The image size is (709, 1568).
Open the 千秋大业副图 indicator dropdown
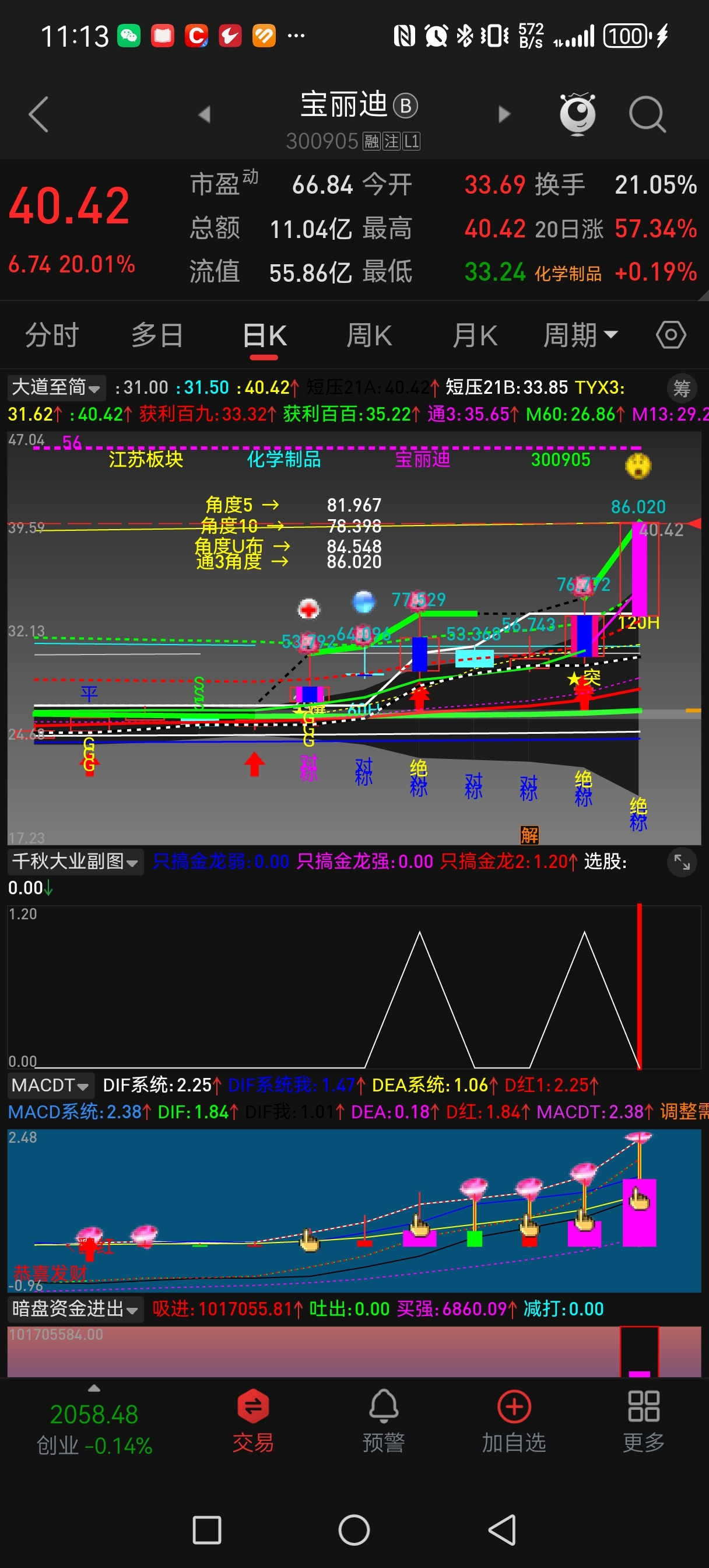[75, 862]
